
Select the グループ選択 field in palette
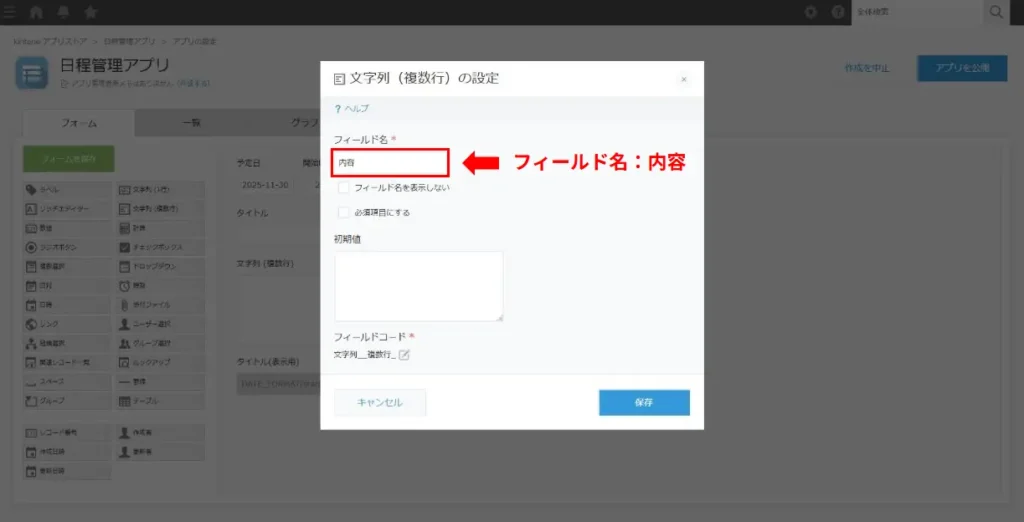tap(161, 343)
